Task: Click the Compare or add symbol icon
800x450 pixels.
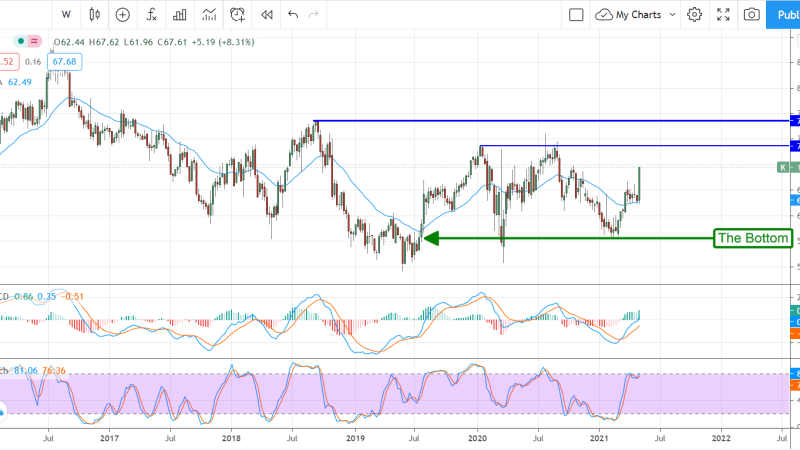Action: point(122,15)
